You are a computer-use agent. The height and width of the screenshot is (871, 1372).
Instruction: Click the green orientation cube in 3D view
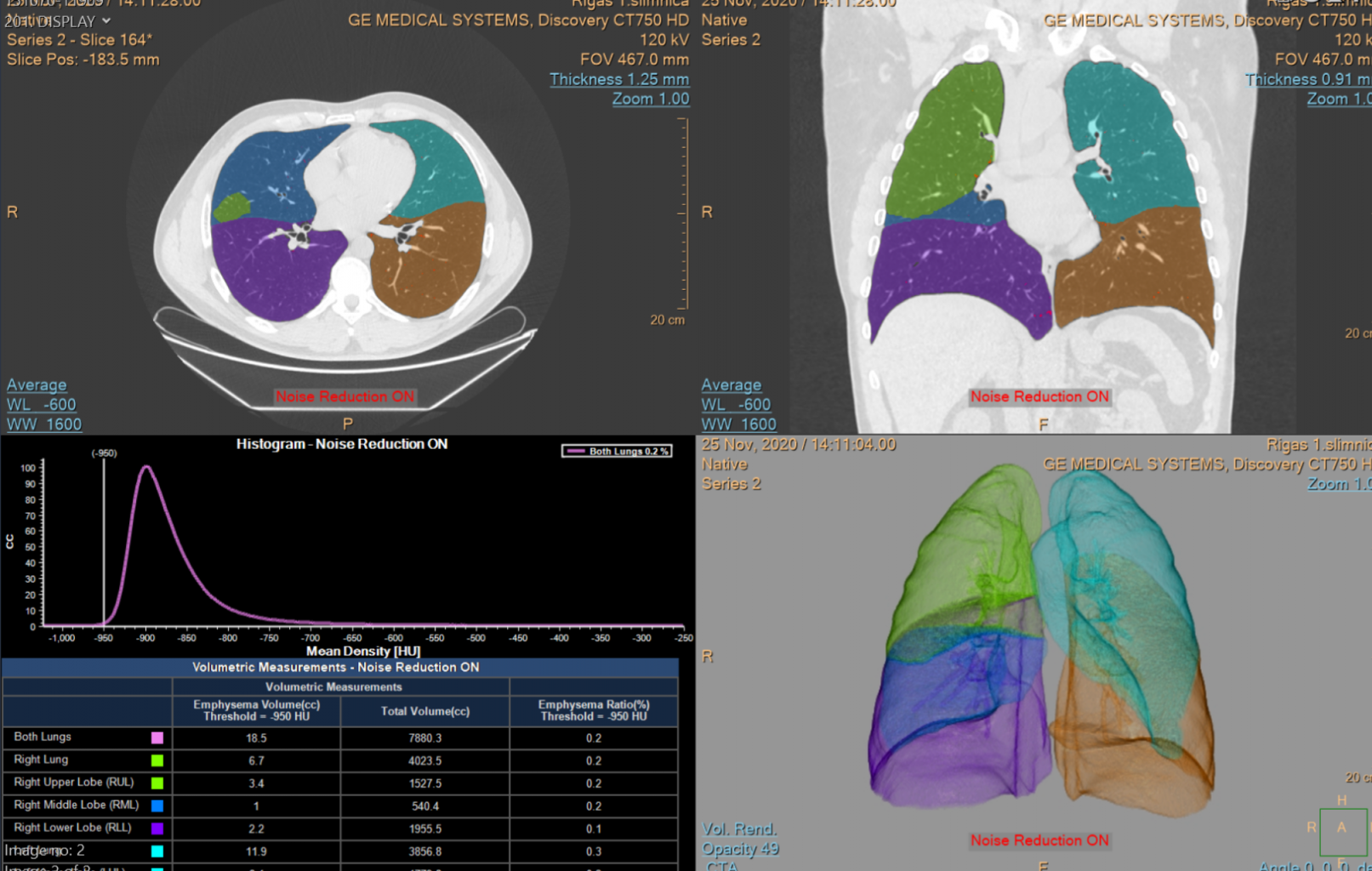(x=1342, y=829)
